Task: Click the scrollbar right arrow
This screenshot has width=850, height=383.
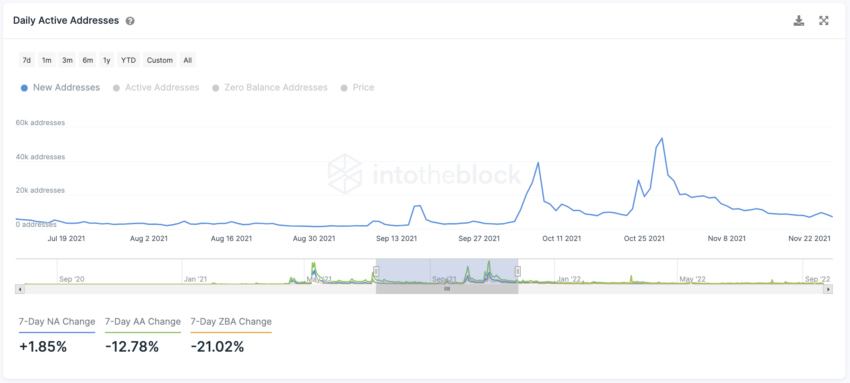Action: [828, 289]
